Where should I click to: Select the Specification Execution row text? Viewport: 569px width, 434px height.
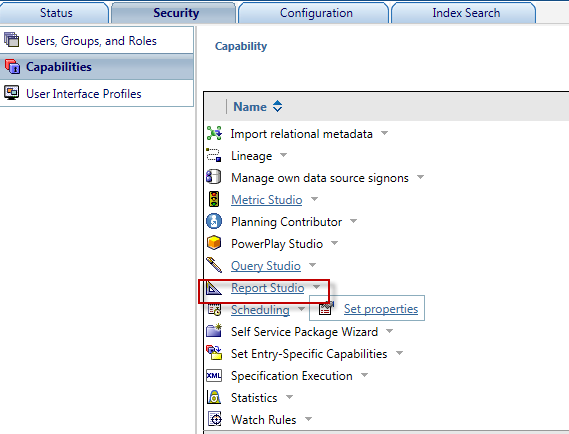coord(292,376)
